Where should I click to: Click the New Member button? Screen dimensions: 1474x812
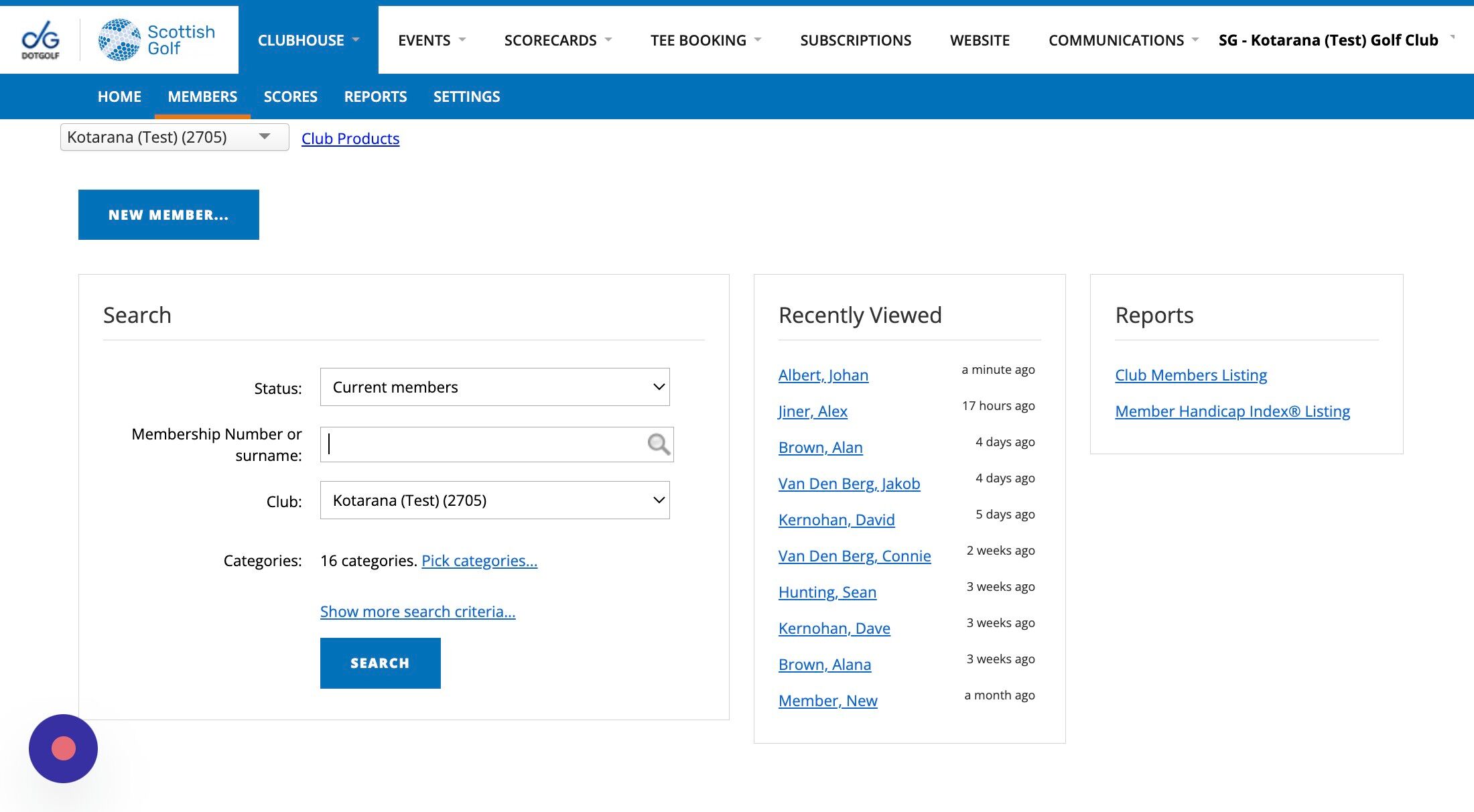click(x=168, y=214)
